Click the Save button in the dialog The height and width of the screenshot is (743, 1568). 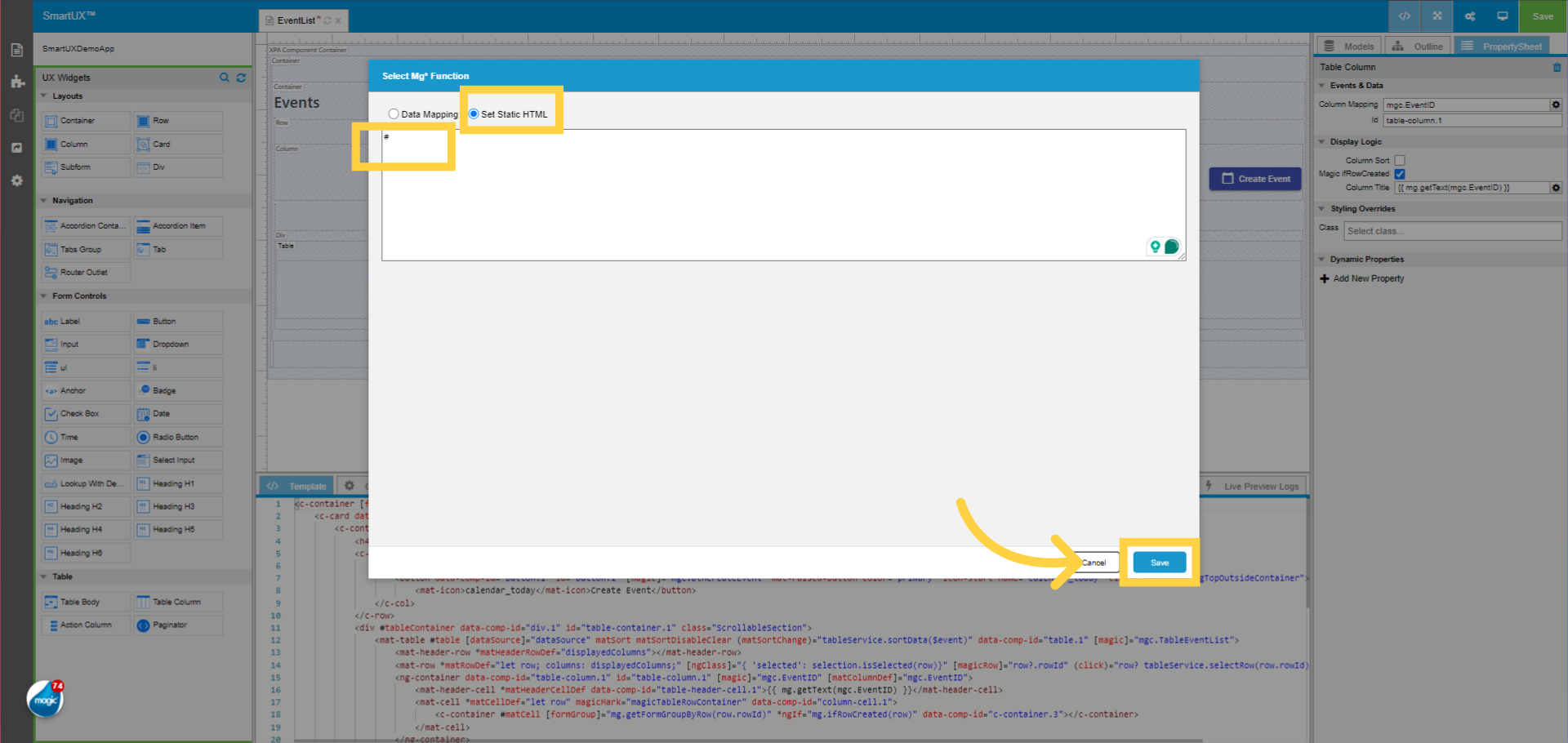pyautogui.click(x=1159, y=562)
